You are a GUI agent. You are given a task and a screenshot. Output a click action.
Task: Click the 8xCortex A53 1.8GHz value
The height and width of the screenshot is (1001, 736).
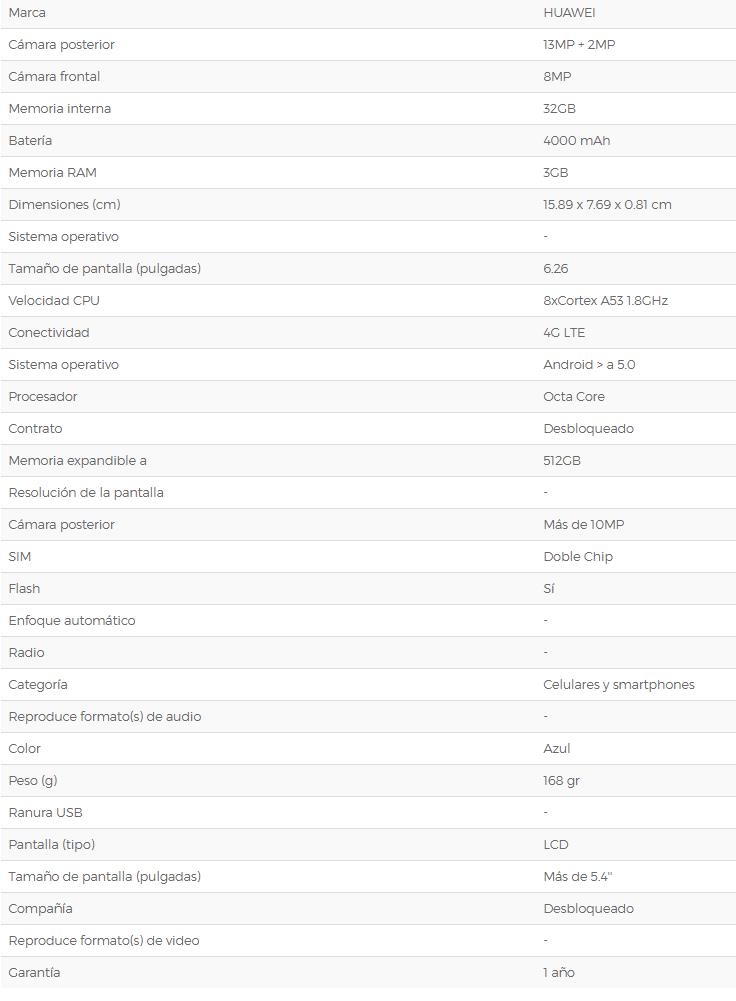605,301
